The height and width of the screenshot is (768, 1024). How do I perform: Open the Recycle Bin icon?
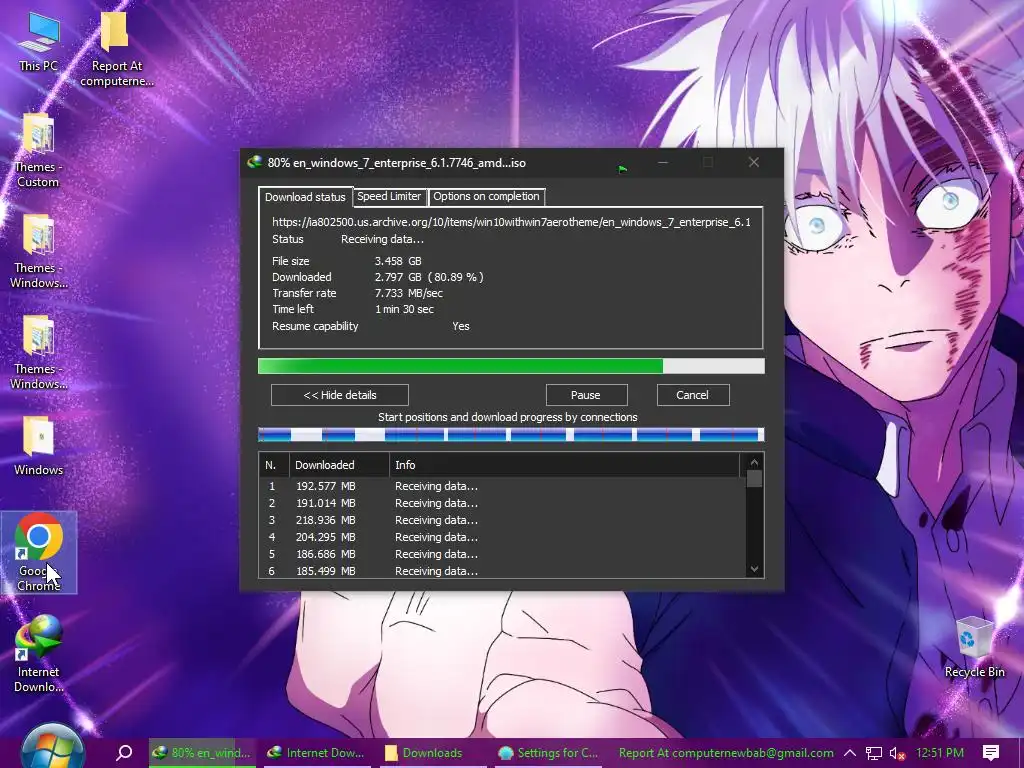pos(974,647)
